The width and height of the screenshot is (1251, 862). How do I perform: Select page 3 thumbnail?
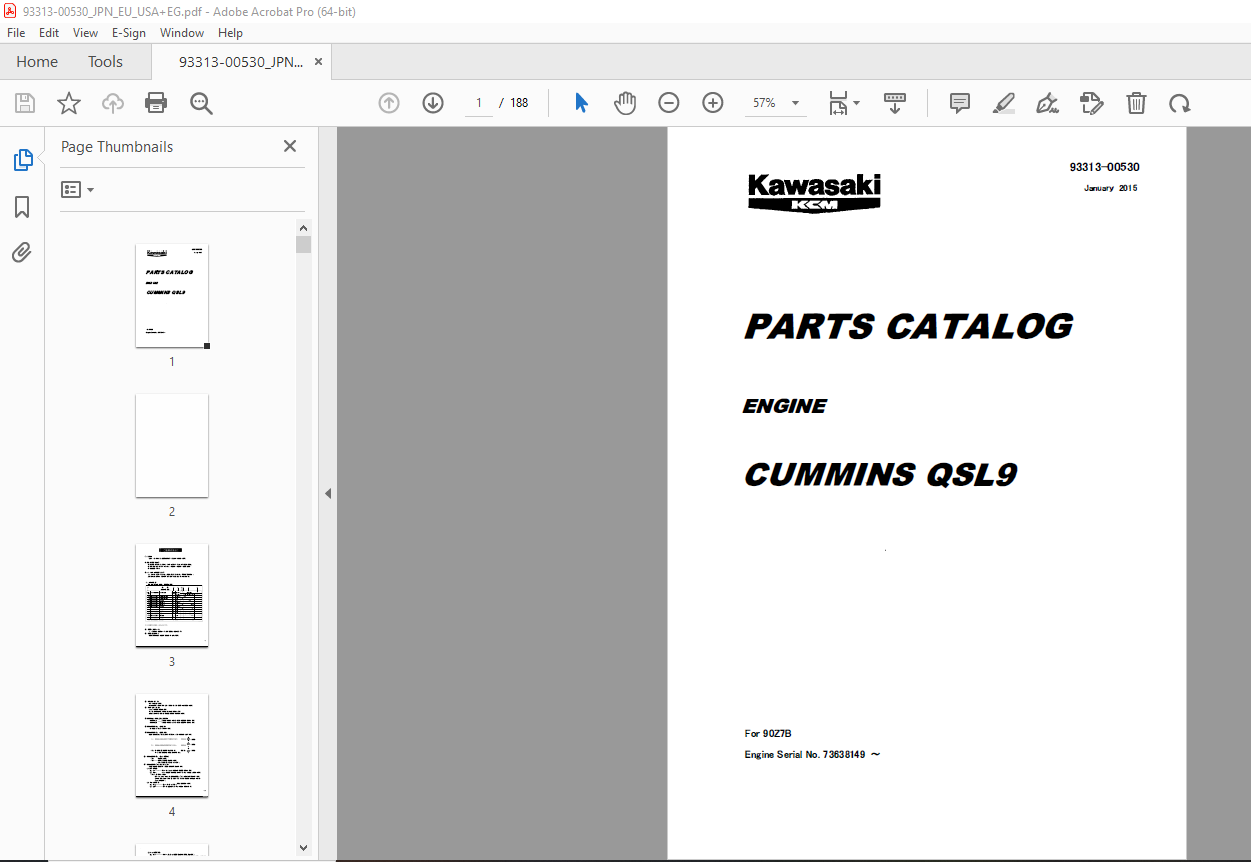pos(172,596)
